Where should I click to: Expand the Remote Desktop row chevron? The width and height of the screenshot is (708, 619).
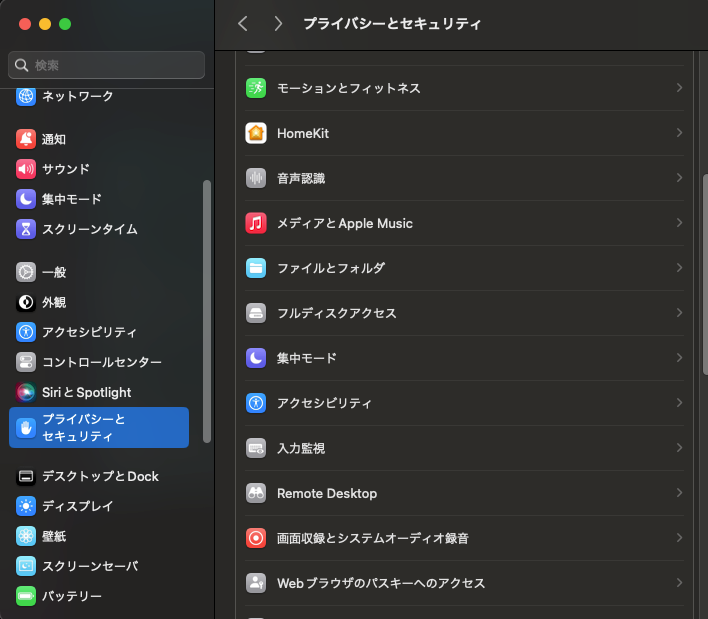click(x=679, y=493)
